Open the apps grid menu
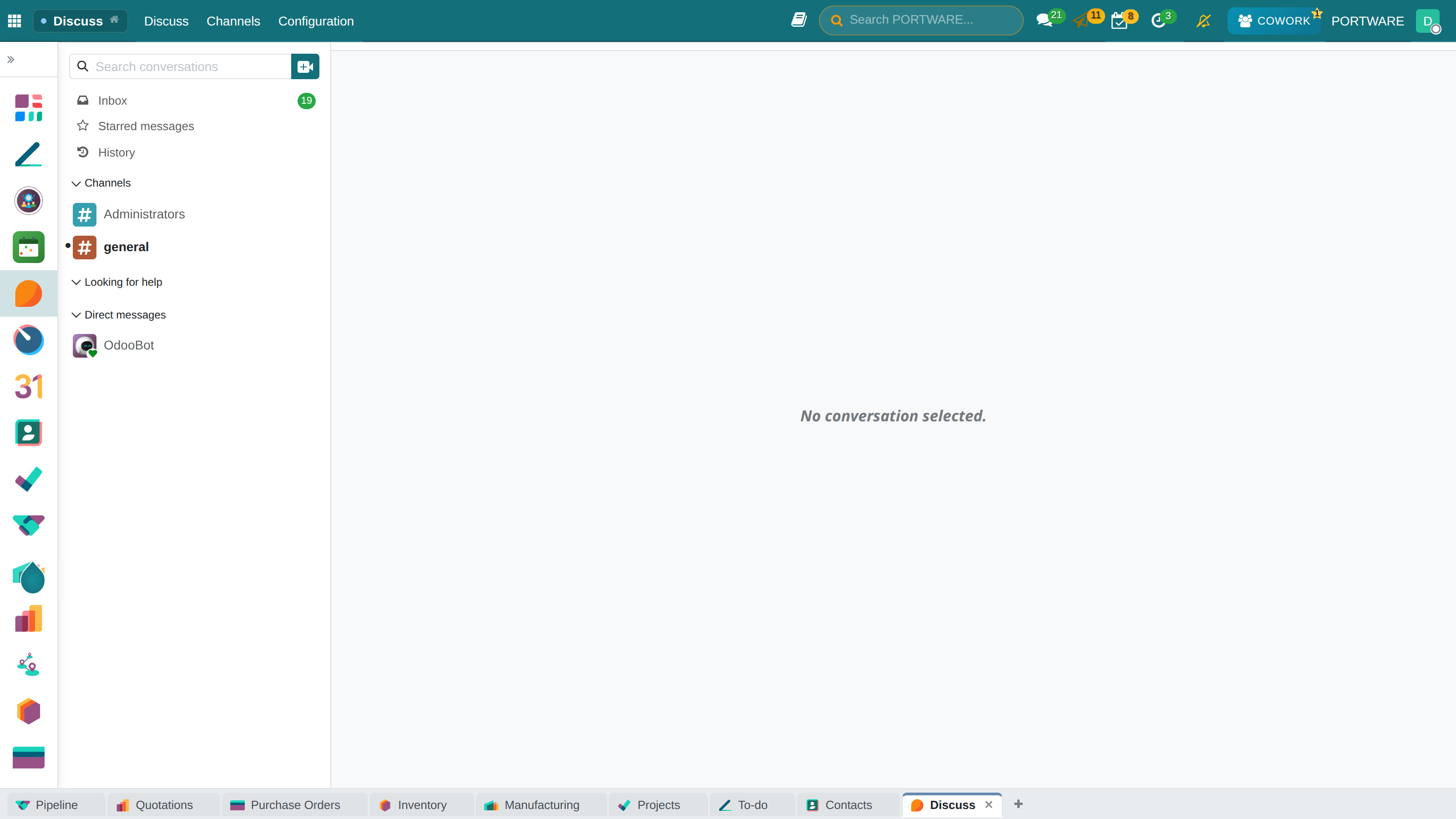The height and width of the screenshot is (819, 1456). coord(15,21)
